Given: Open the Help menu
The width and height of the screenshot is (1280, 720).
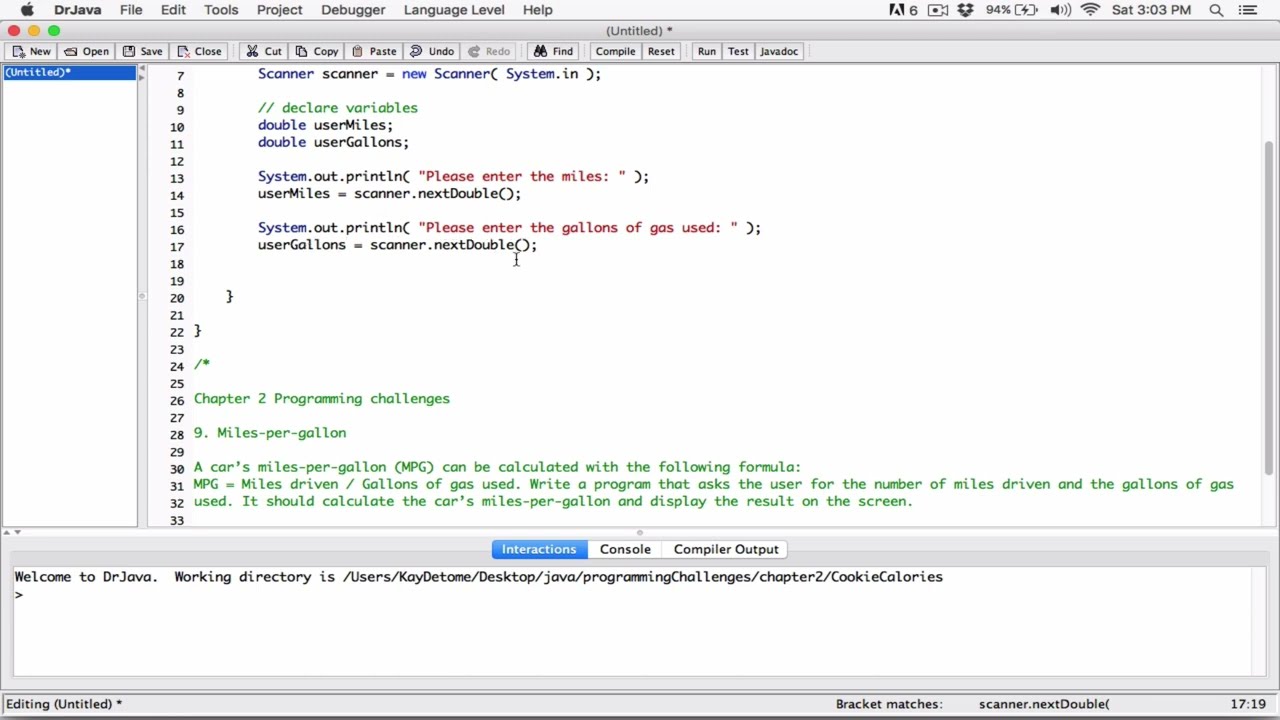Looking at the screenshot, I should pos(537,10).
